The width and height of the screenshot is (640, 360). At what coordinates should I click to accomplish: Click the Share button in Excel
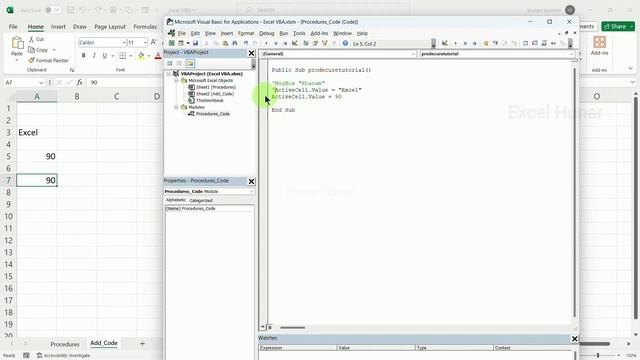[x=618, y=27]
